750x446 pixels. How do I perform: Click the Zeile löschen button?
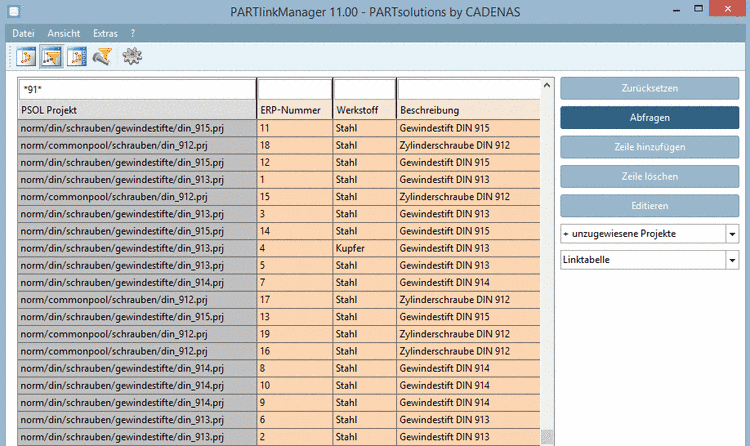650,177
